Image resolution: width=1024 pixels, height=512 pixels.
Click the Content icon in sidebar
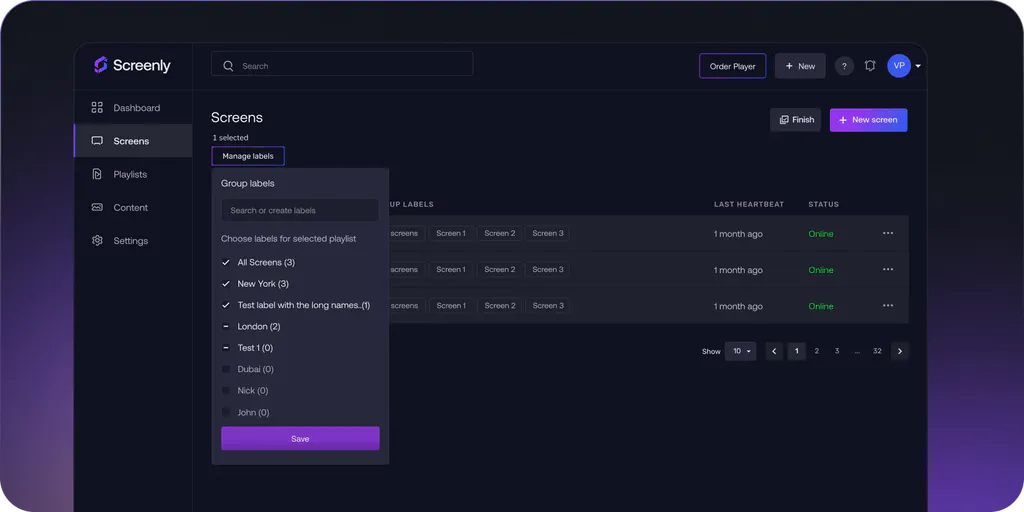coord(97,208)
